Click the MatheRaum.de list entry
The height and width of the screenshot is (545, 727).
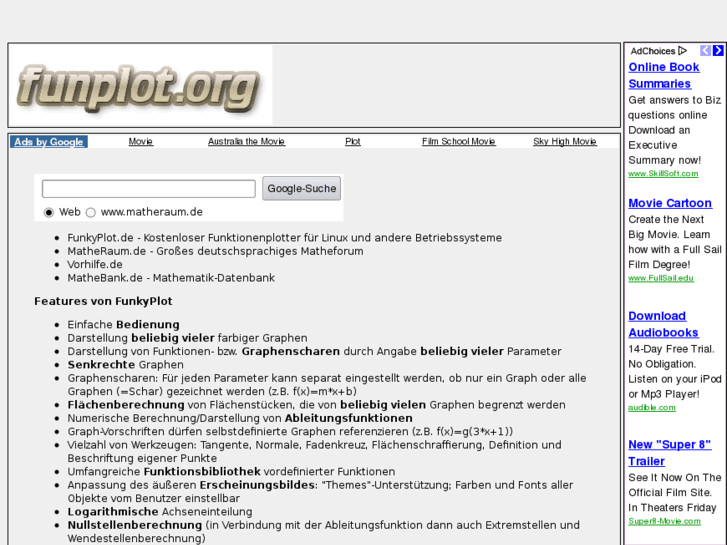(215, 251)
